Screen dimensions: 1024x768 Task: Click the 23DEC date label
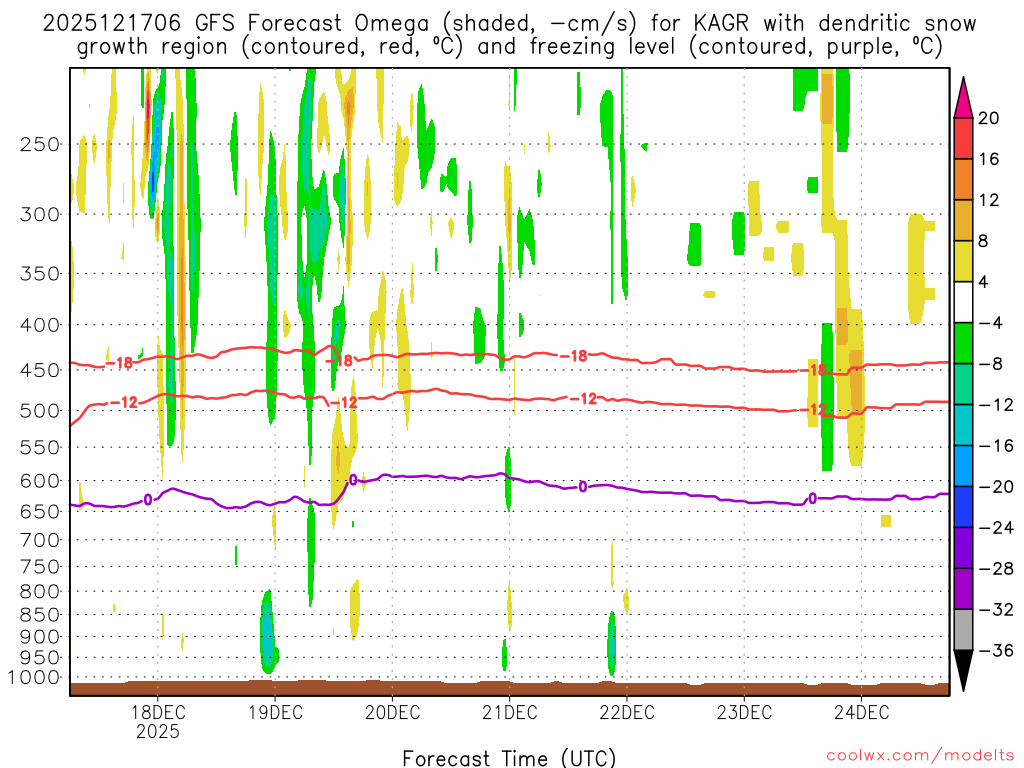pos(744,712)
